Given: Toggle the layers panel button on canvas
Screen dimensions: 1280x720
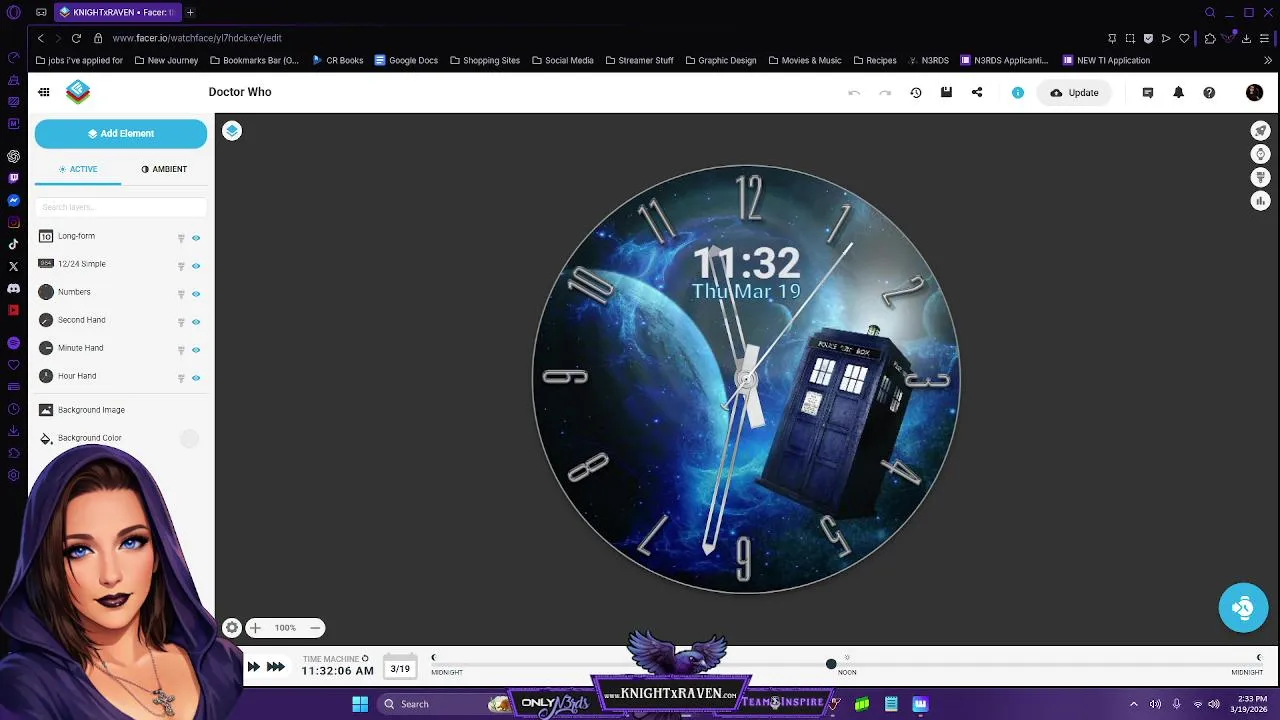Looking at the screenshot, I should (232, 131).
